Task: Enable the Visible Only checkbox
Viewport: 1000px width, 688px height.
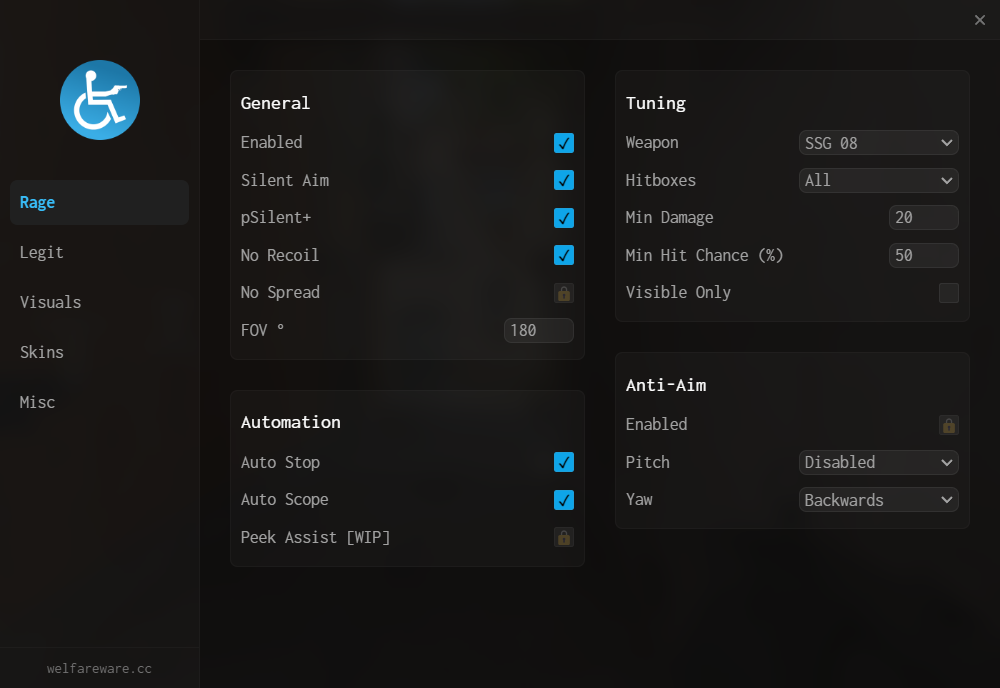Action: pos(949,293)
